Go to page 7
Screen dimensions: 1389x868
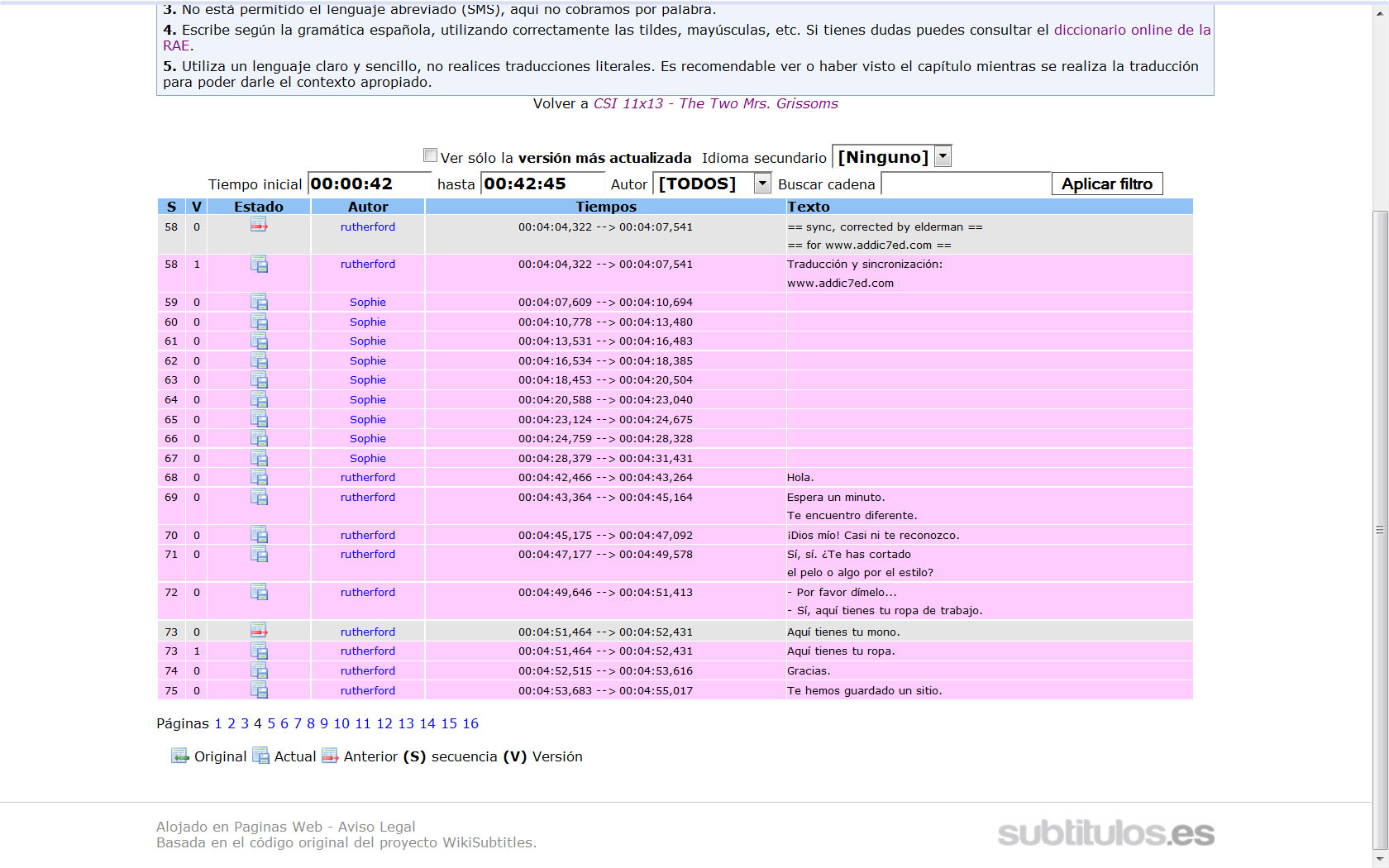(298, 723)
